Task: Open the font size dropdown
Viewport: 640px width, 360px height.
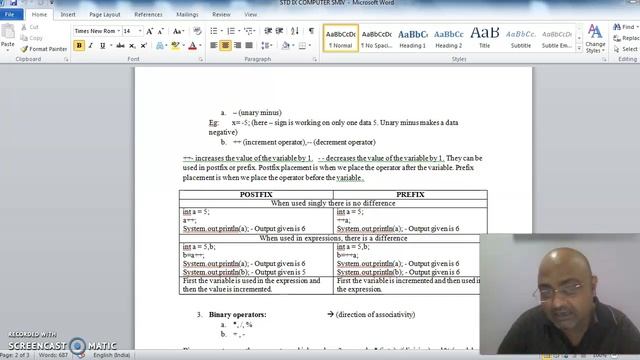Action: [x=140, y=31]
